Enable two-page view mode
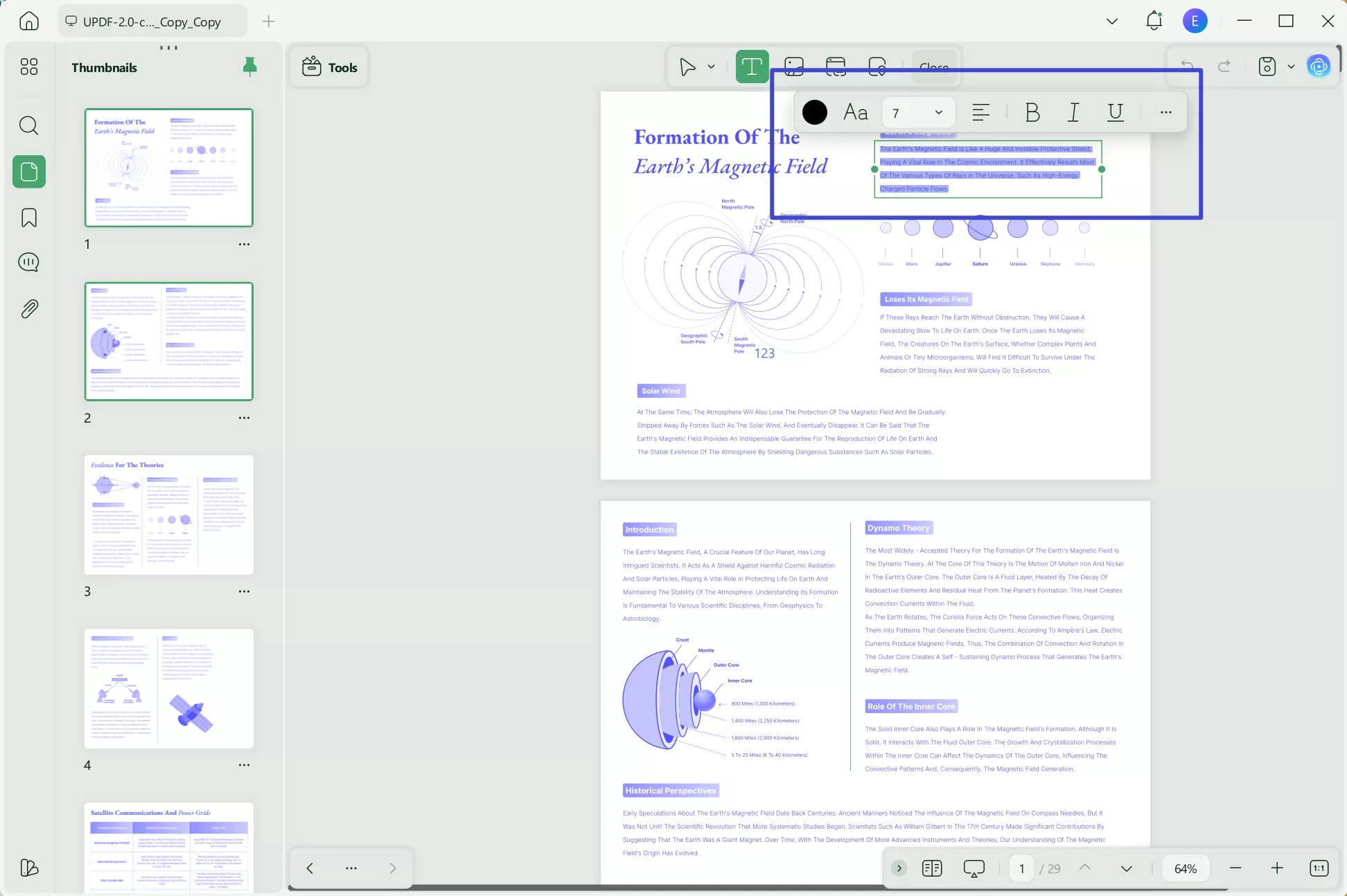The width and height of the screenshot is (1347, 896). pyautogui.click(x=931, y=868)
